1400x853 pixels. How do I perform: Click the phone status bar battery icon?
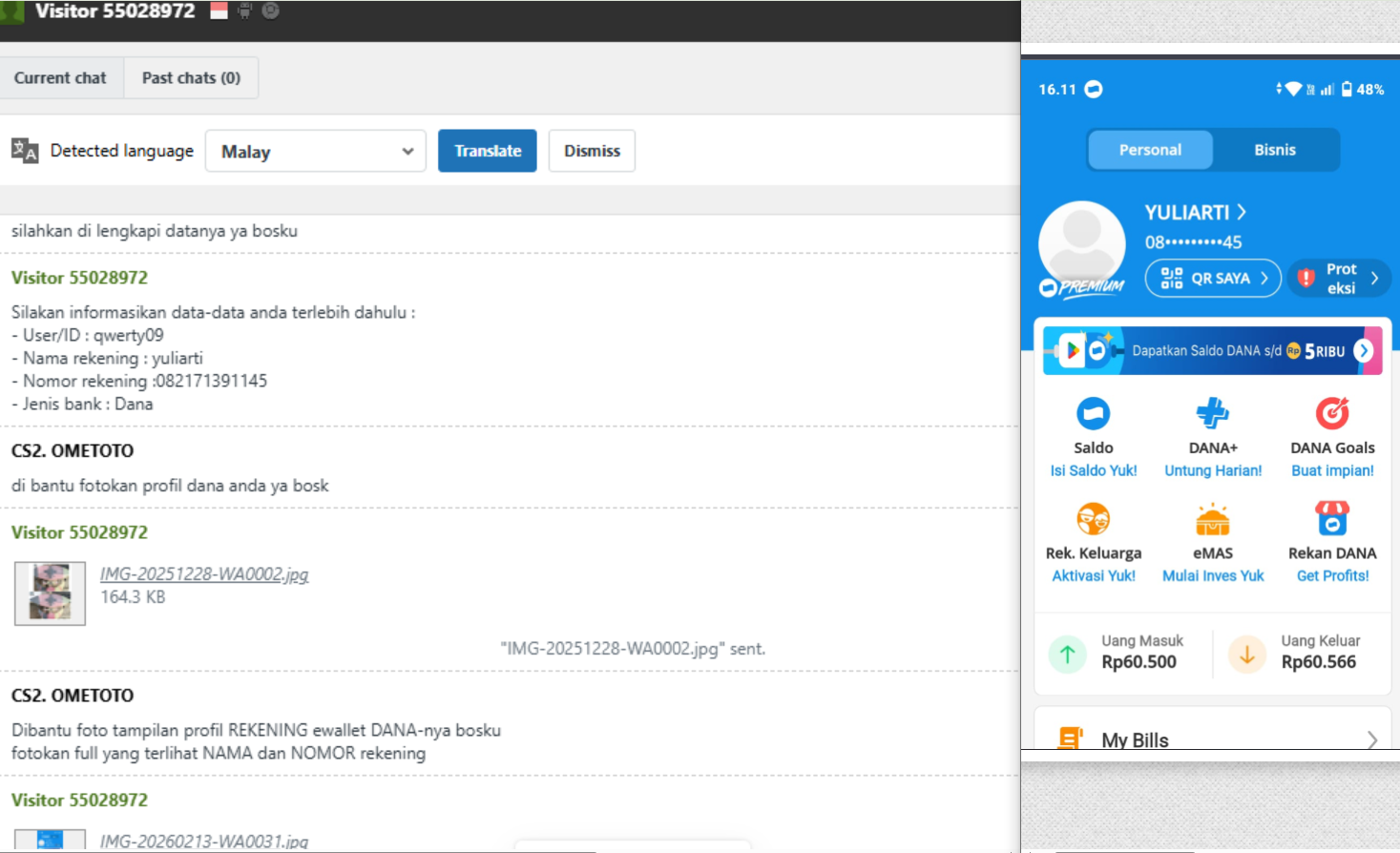pyautogui.click(x=1347, y=89)
